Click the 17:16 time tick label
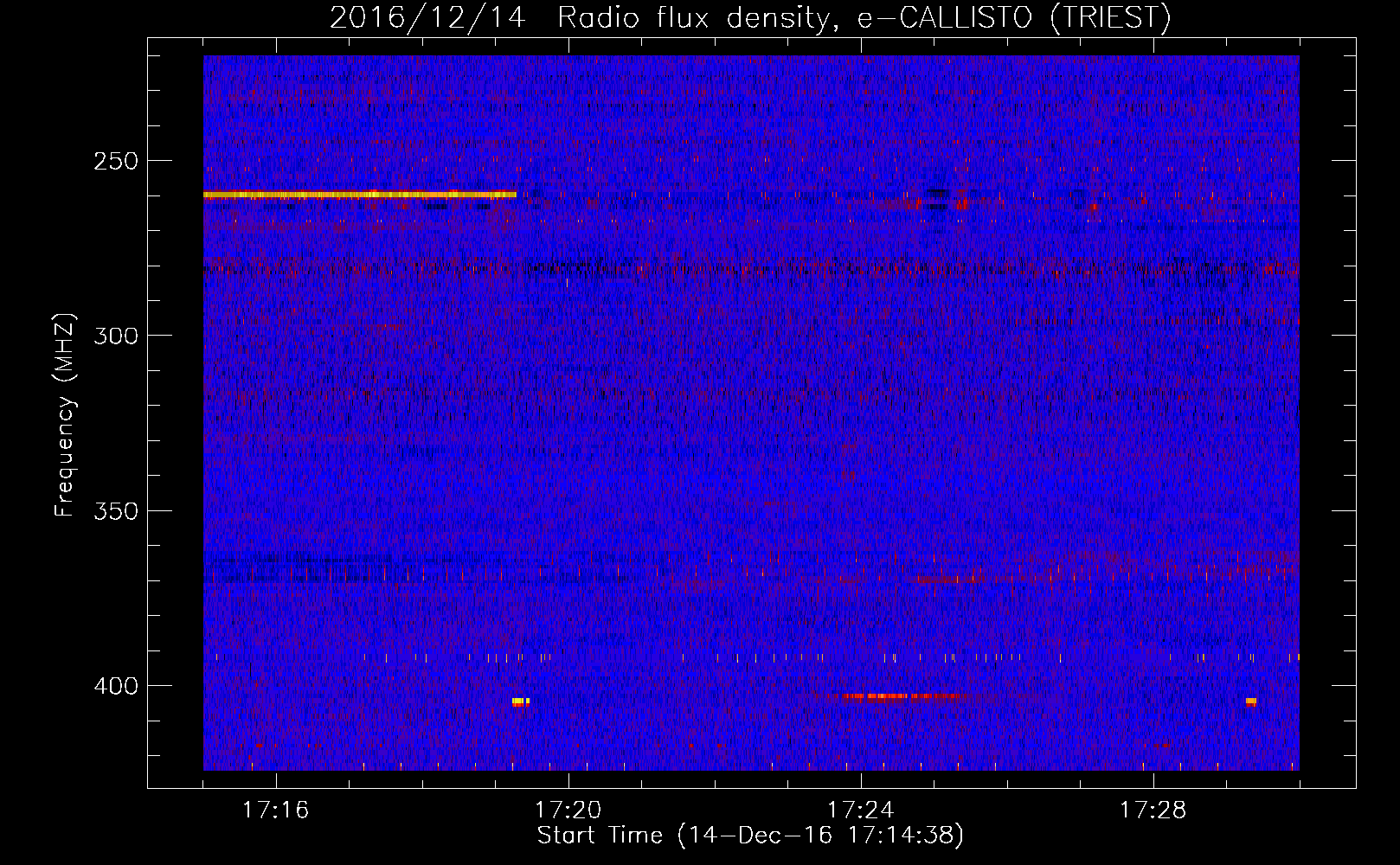Screen dimensions: 1400x865 [x=275, y=811]
